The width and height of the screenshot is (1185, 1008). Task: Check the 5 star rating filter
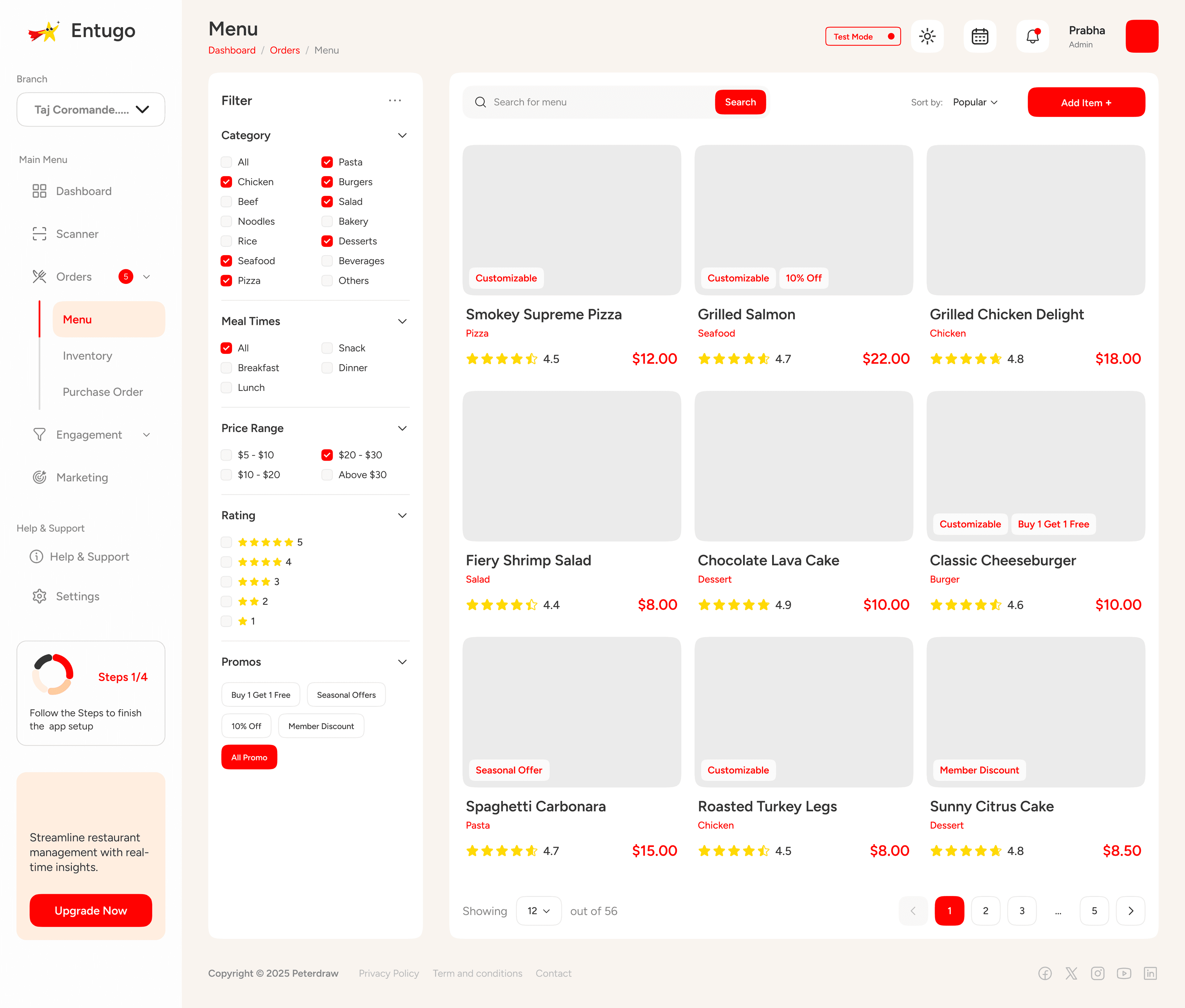(x=227, y=542)
